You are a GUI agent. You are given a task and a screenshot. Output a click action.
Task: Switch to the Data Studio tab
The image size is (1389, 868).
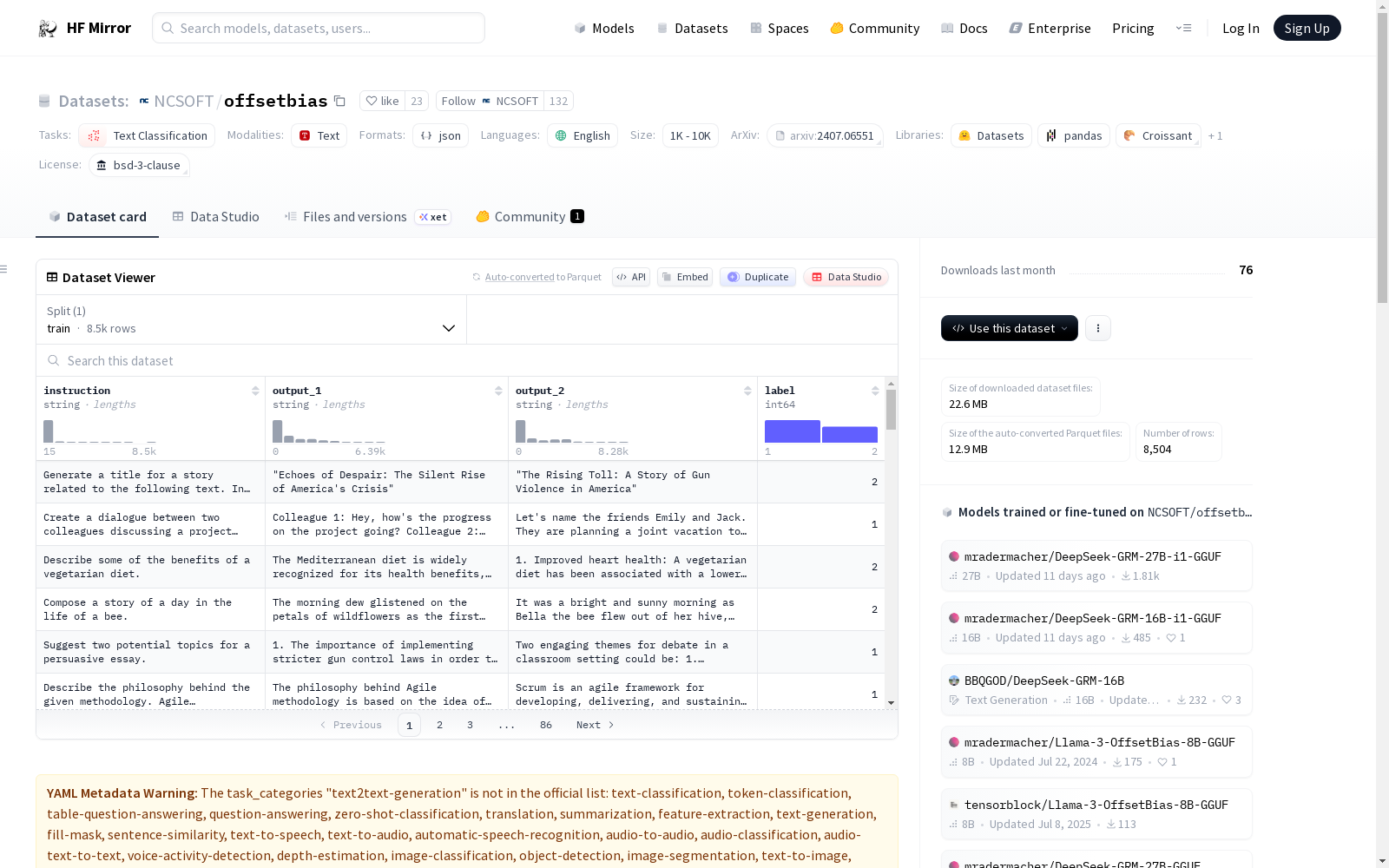[216, 217]
